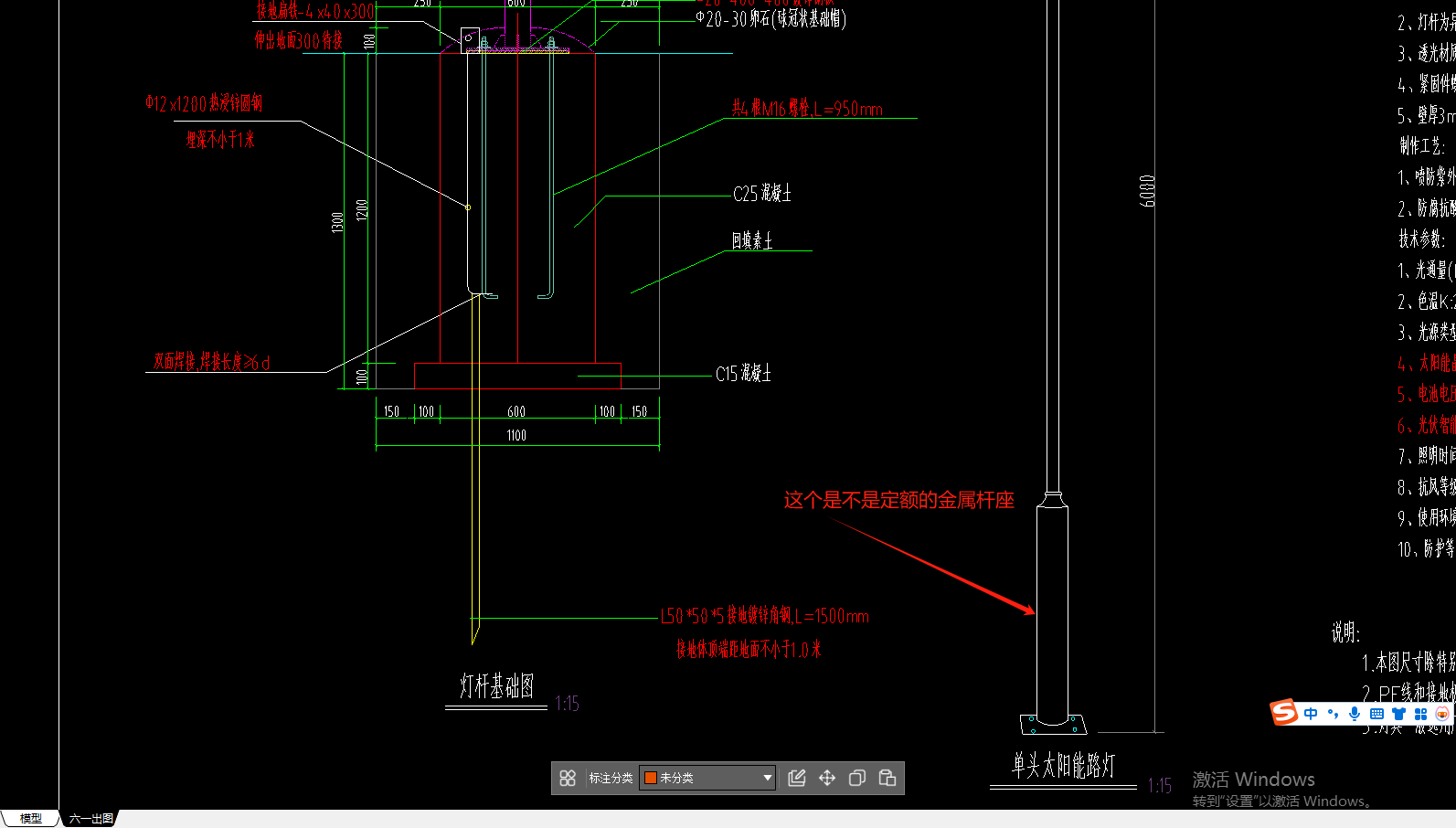1456x828 pixels.
Task: Select the 1300 vertical dimension
Action: coord(337,221)
